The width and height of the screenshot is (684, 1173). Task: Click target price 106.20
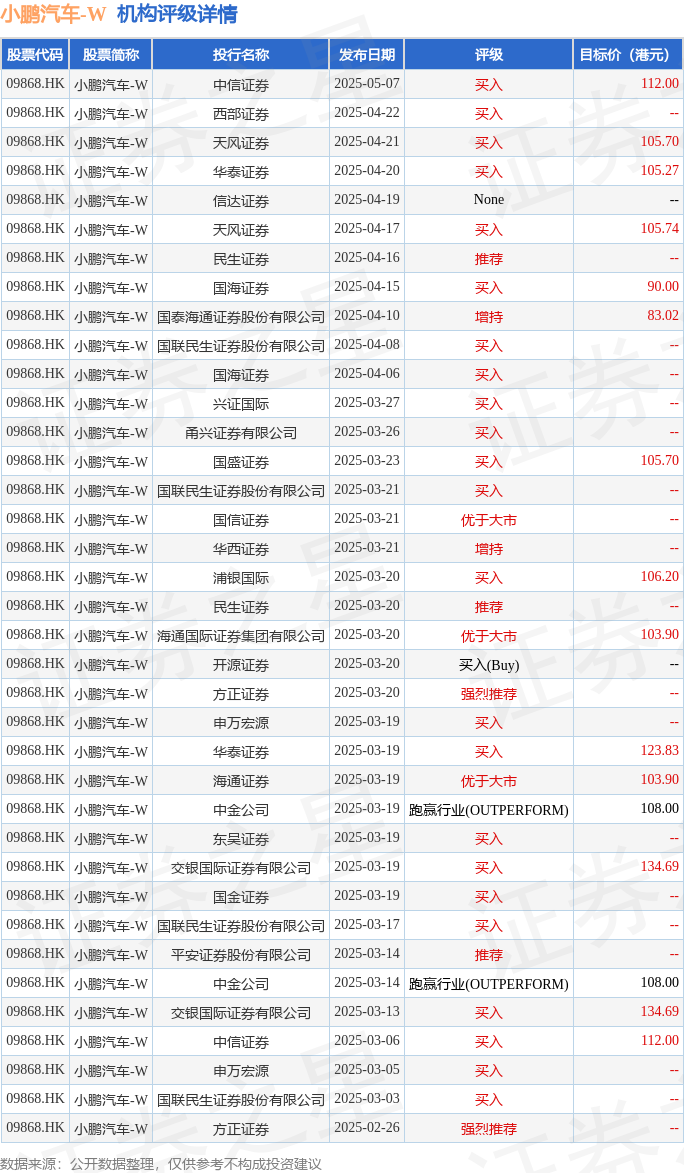(659, 577)
